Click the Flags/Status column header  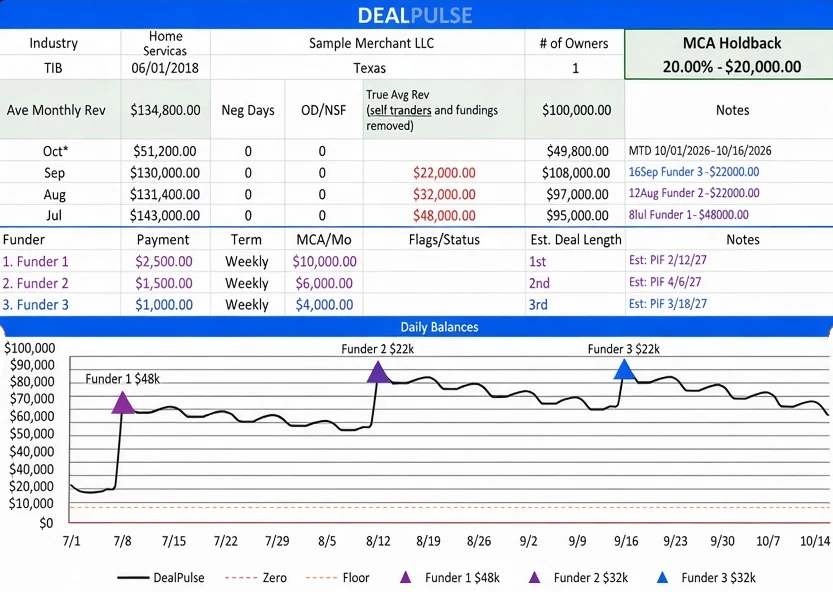(x=444, y=240)
